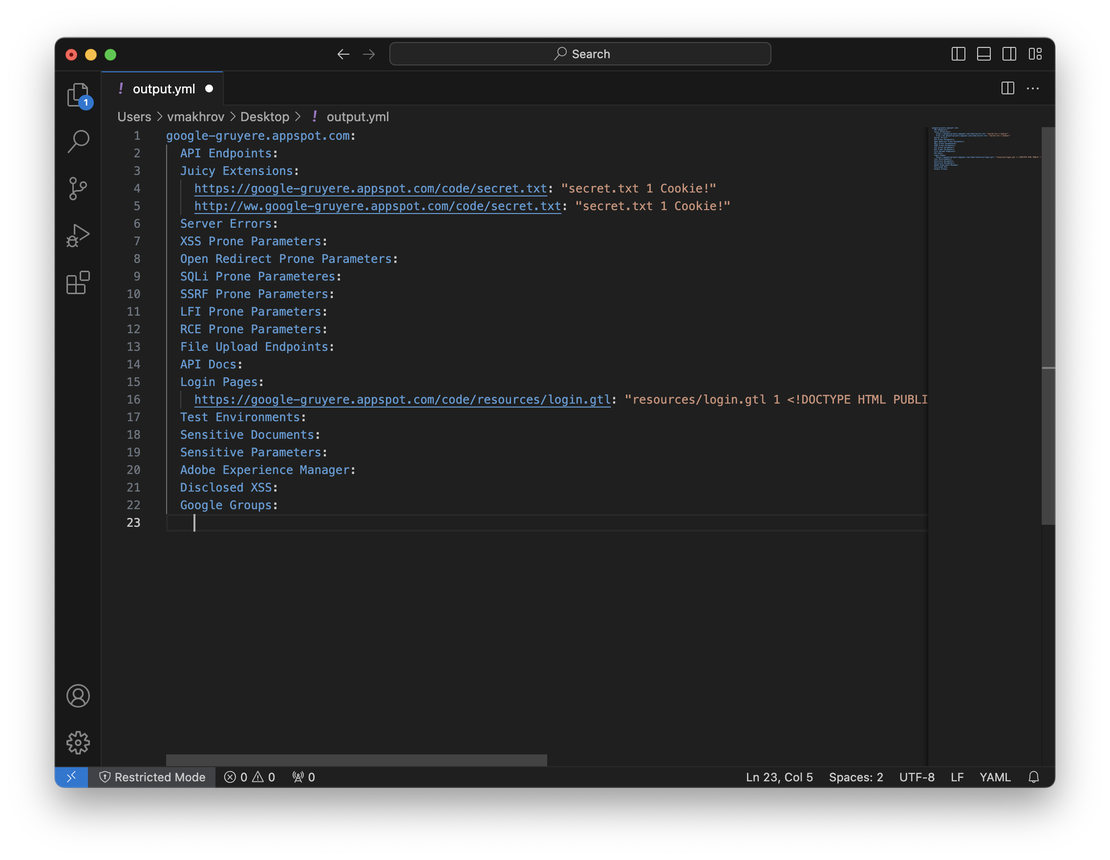Toggle the bottom Panel layout button
Screen dimensions: 1110x860
point(984,54)
